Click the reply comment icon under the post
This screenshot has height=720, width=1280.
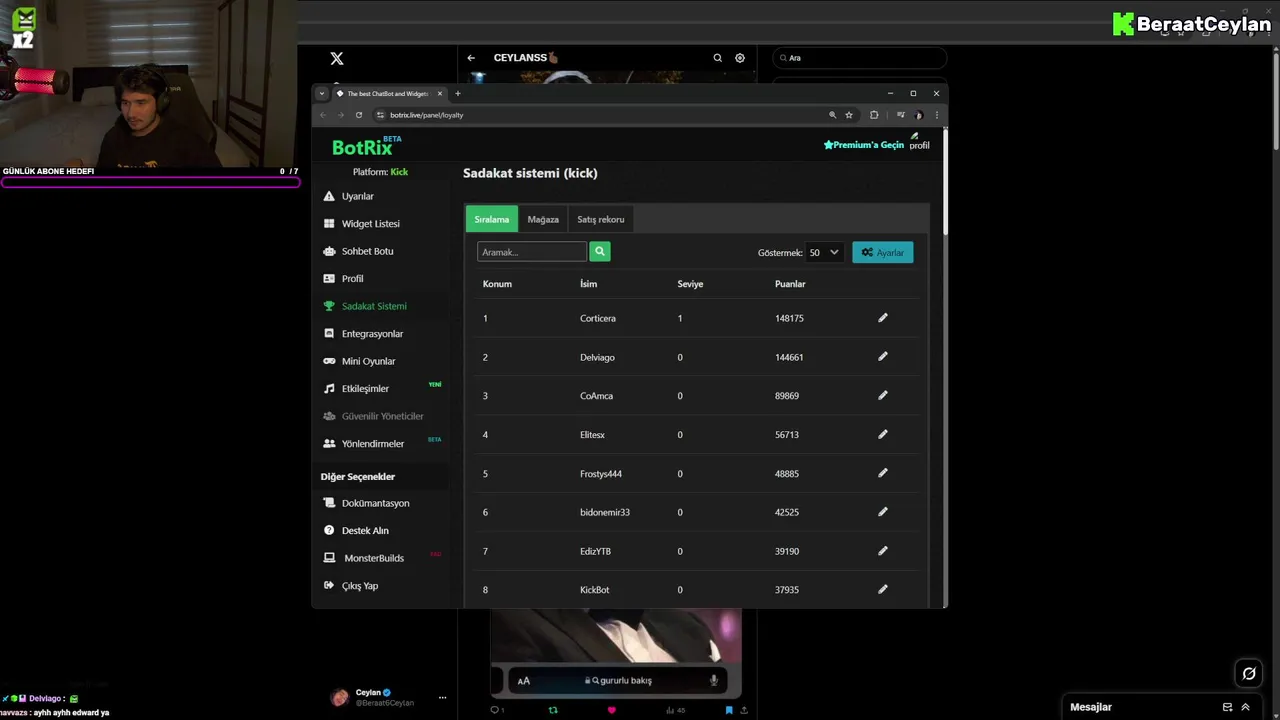pyautogui.click(x=494, y=710)
